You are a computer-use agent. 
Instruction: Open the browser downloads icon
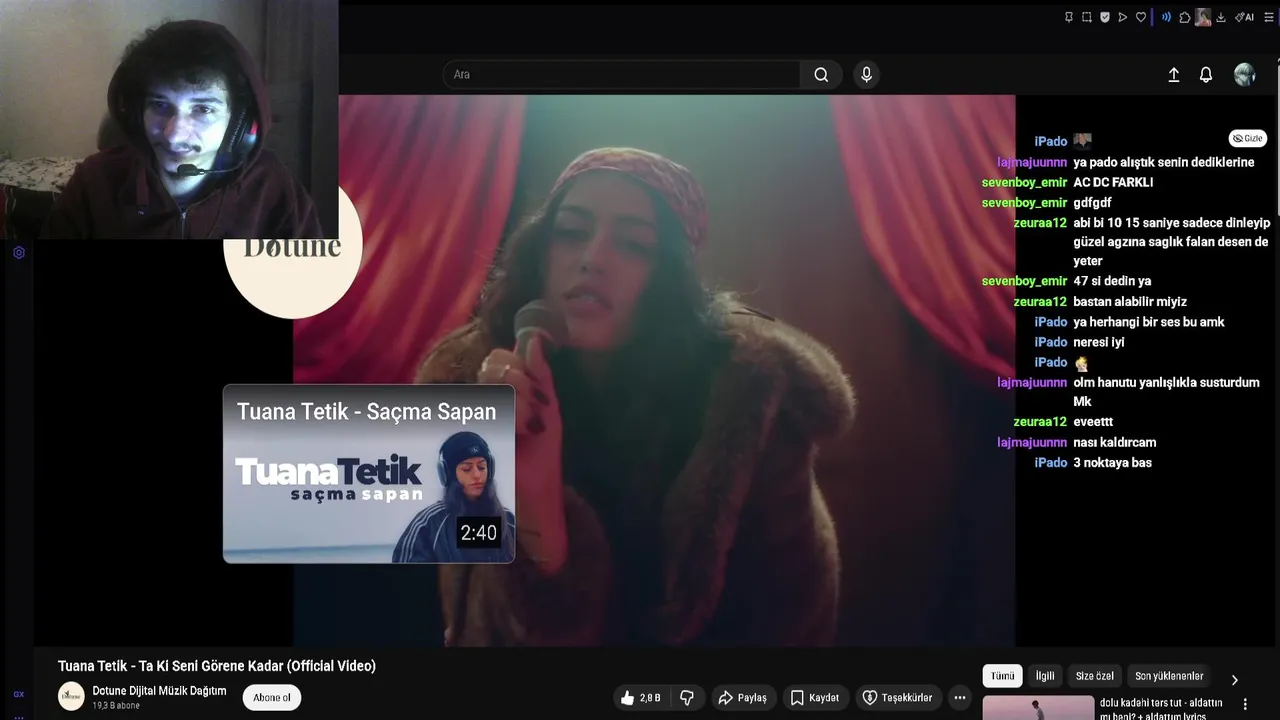coord(1221,17)
